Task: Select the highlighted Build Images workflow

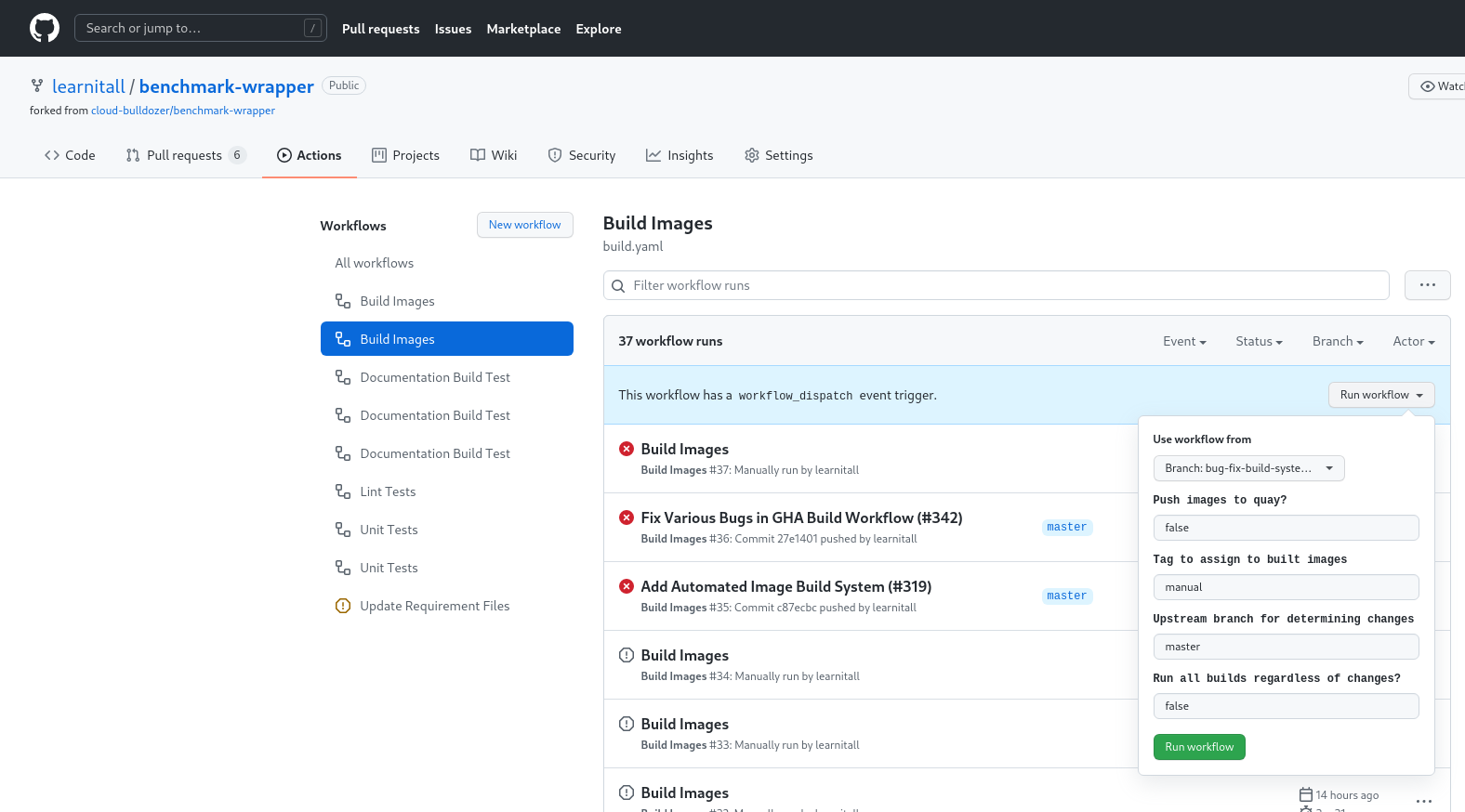Action: pos(446,339)
